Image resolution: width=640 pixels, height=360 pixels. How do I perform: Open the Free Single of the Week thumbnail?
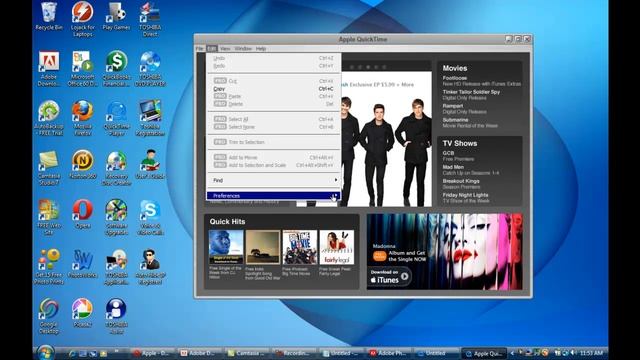(226, 247)
